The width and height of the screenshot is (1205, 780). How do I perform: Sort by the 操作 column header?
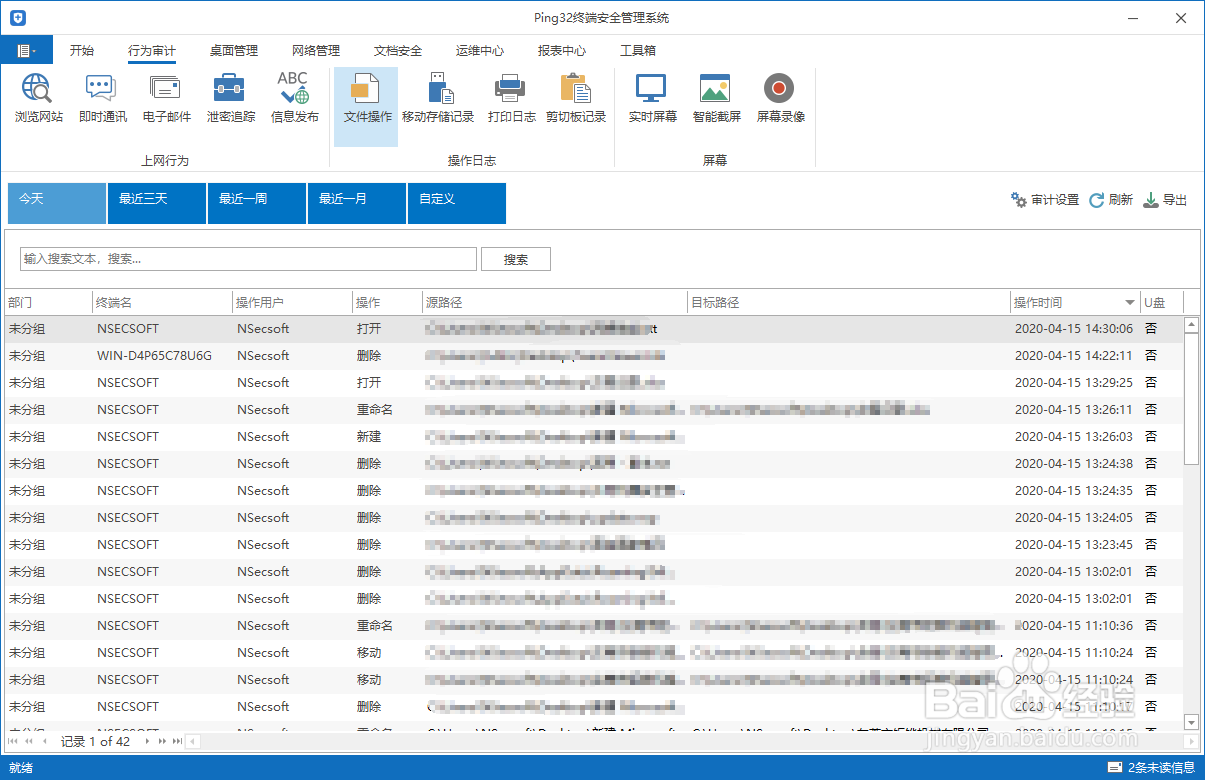pyautogui.click(x=386, y=302)
